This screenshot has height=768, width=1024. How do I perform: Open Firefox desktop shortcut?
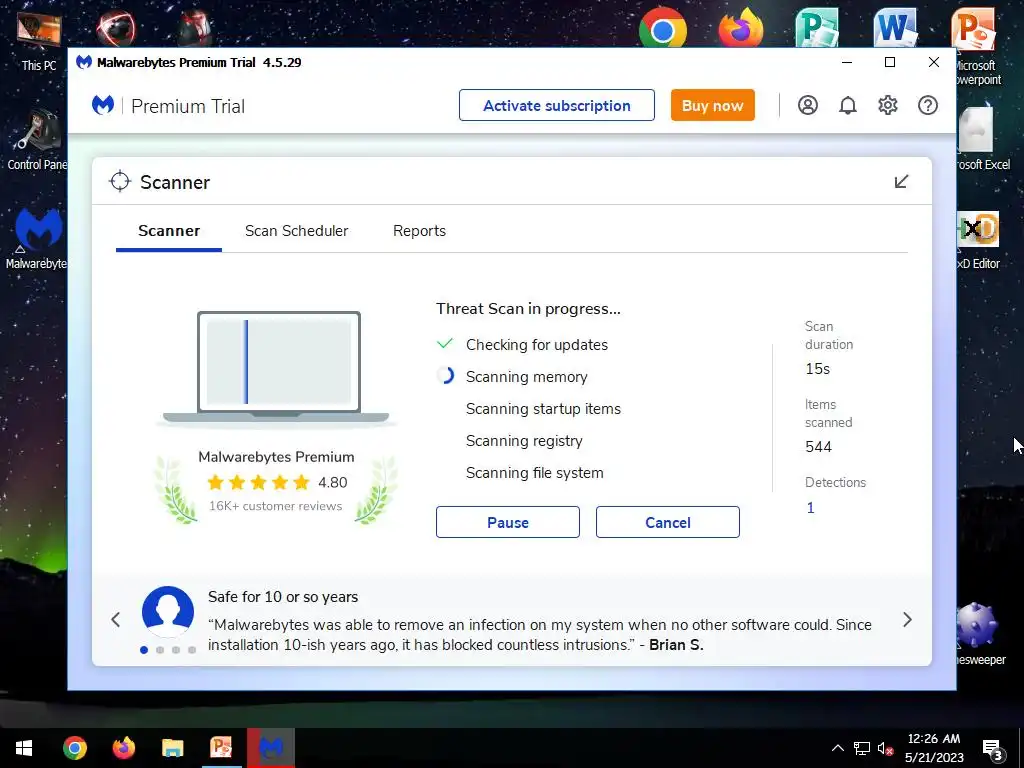741,29
